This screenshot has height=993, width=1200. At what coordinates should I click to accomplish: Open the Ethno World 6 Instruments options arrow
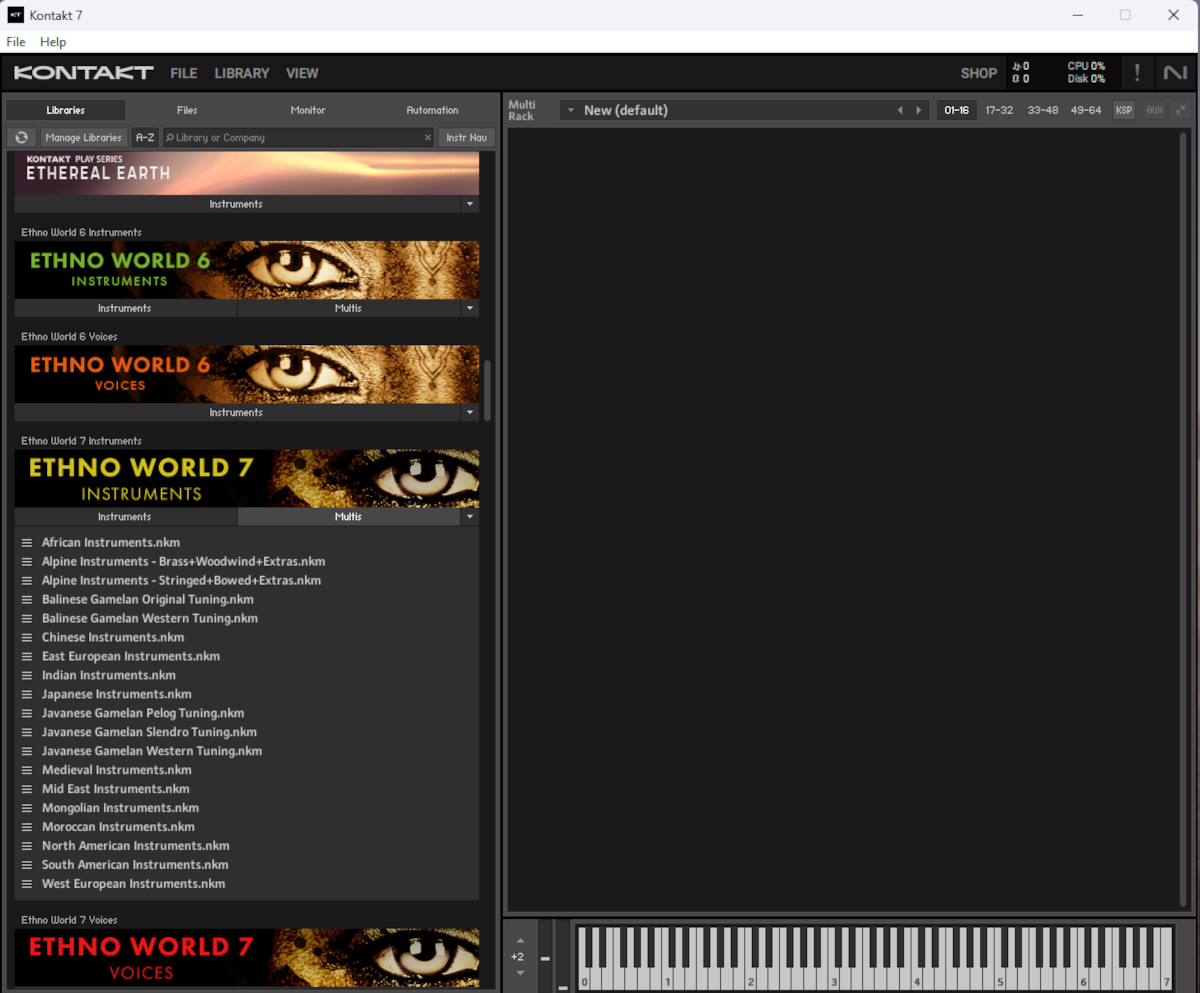pos(470,308)
